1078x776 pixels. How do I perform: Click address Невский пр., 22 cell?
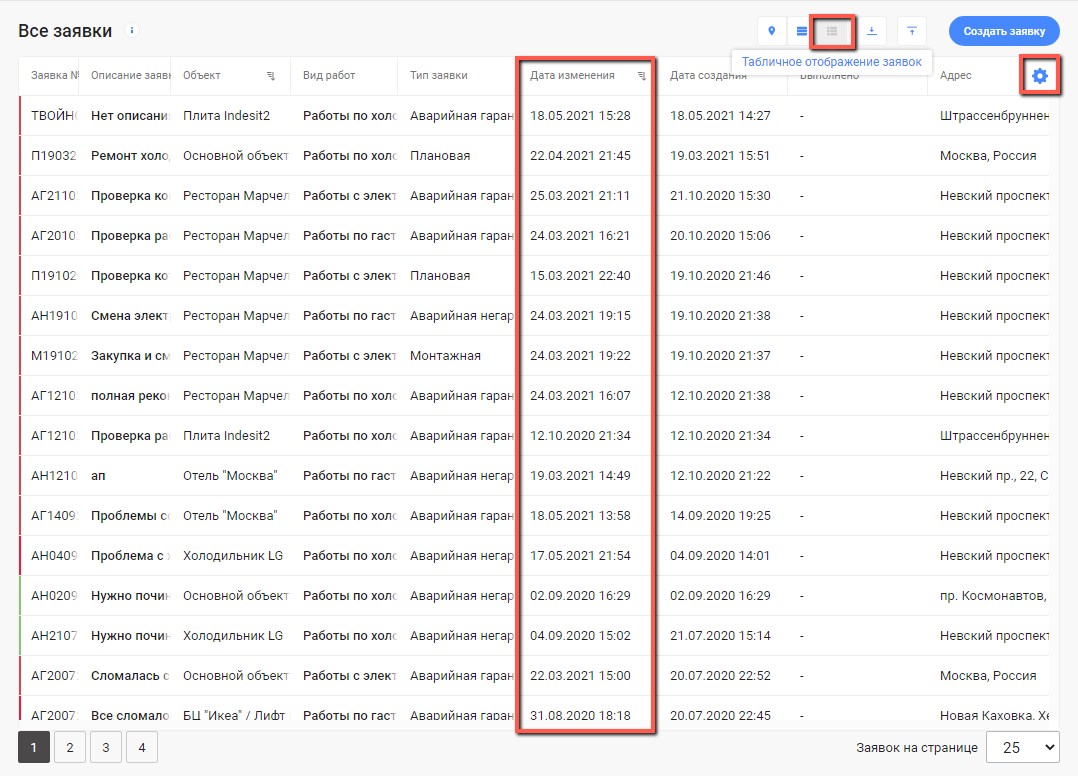(x=994, y=476)
